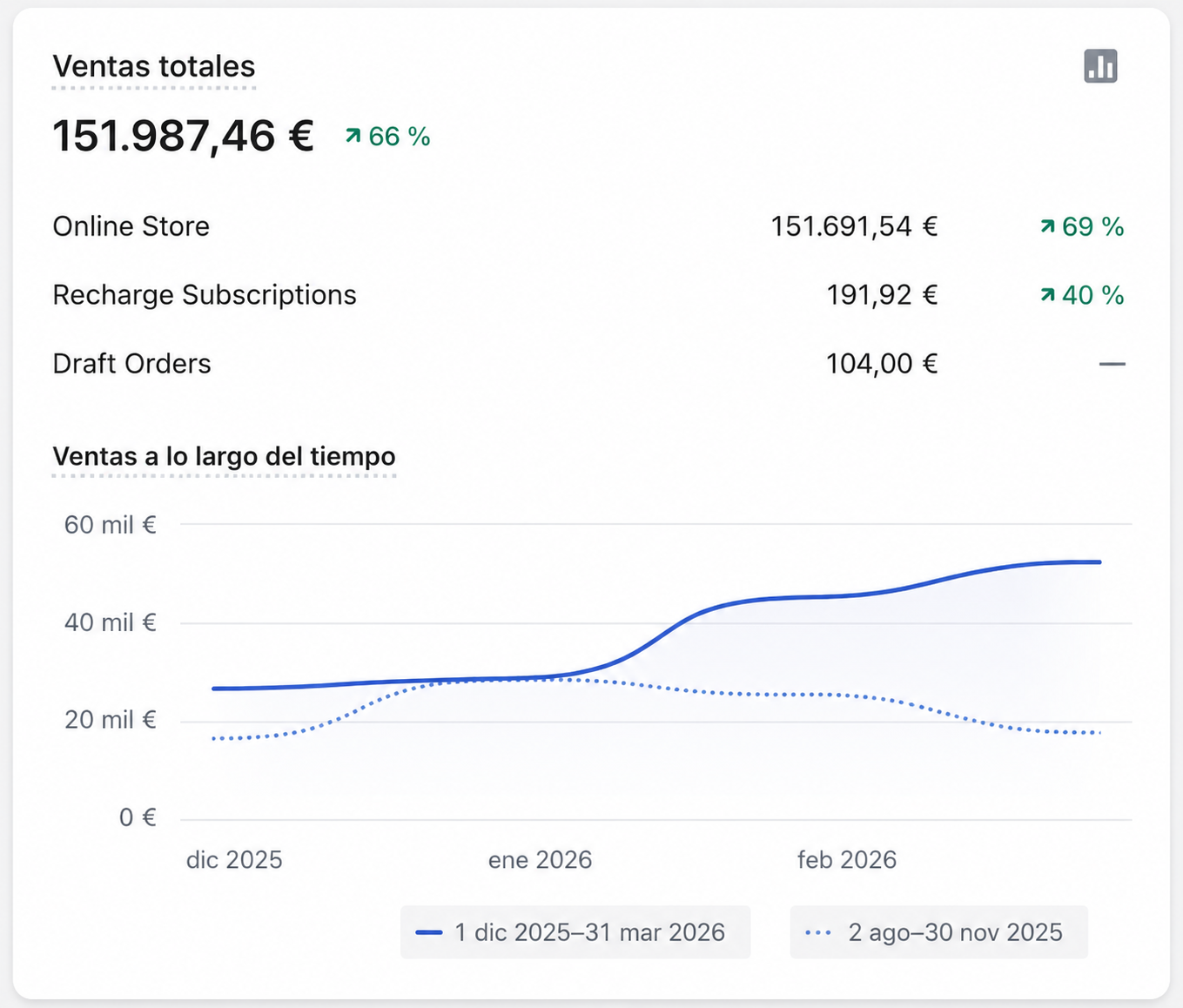Click the Ventas a lo largo del tiempo heading

point(224,456)
